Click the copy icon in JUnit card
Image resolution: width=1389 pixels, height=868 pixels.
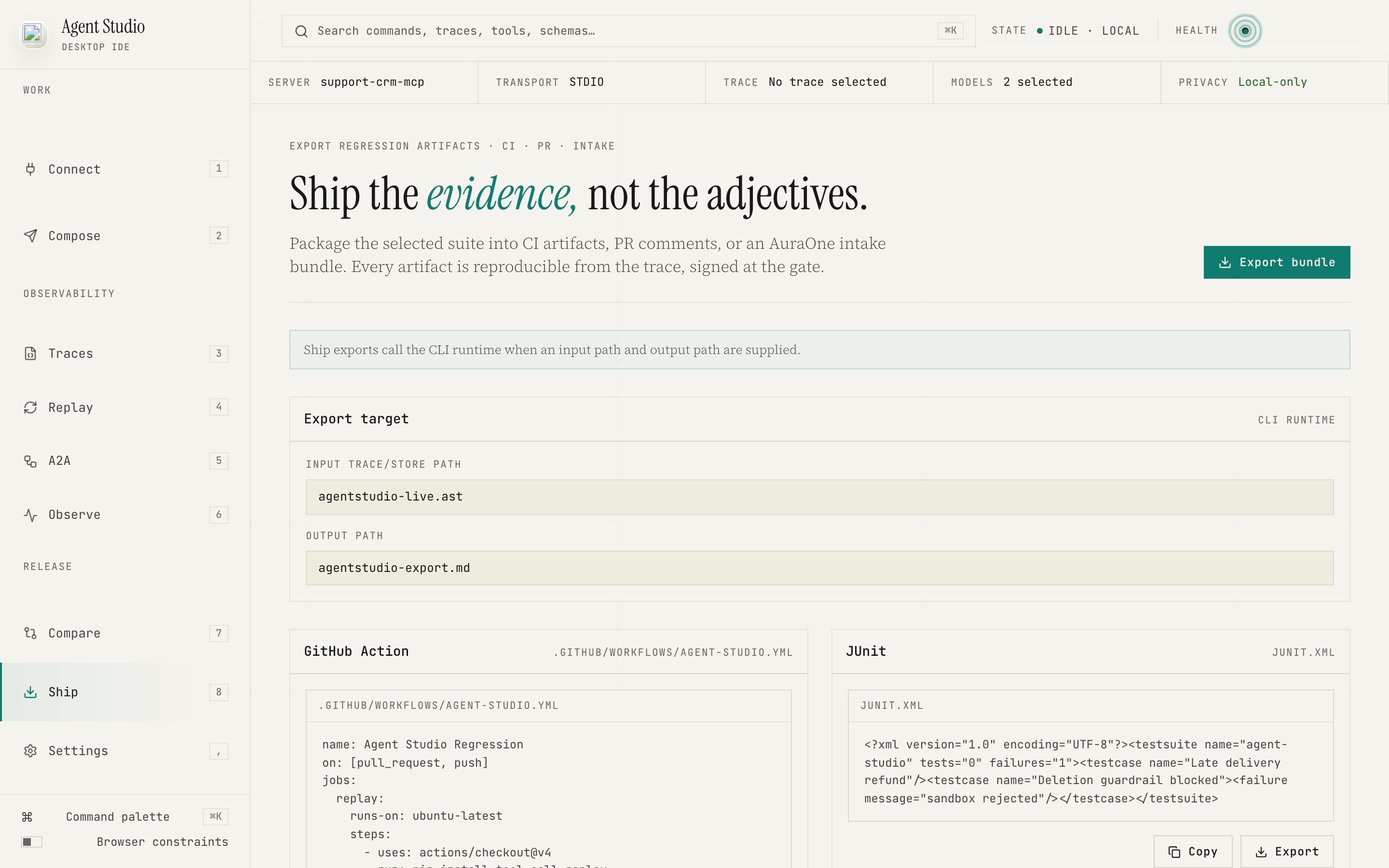coord(1174,851)
